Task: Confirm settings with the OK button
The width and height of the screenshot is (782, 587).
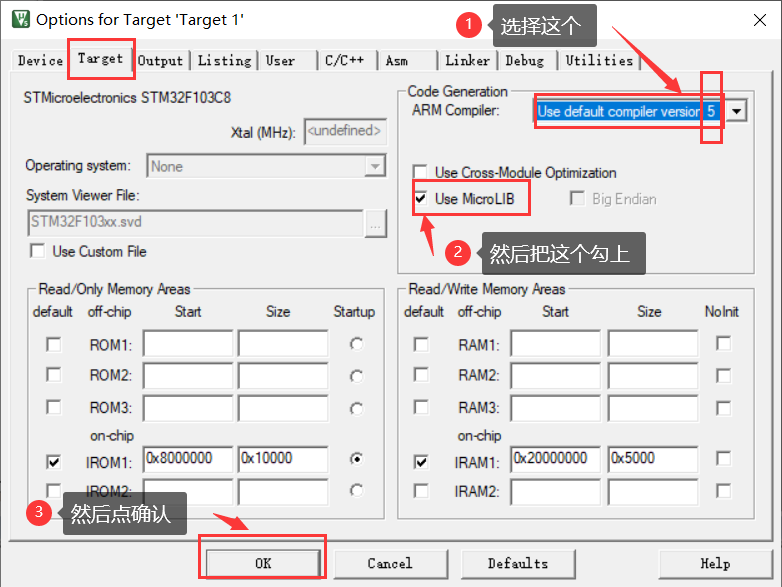Action: click(263, 564)
